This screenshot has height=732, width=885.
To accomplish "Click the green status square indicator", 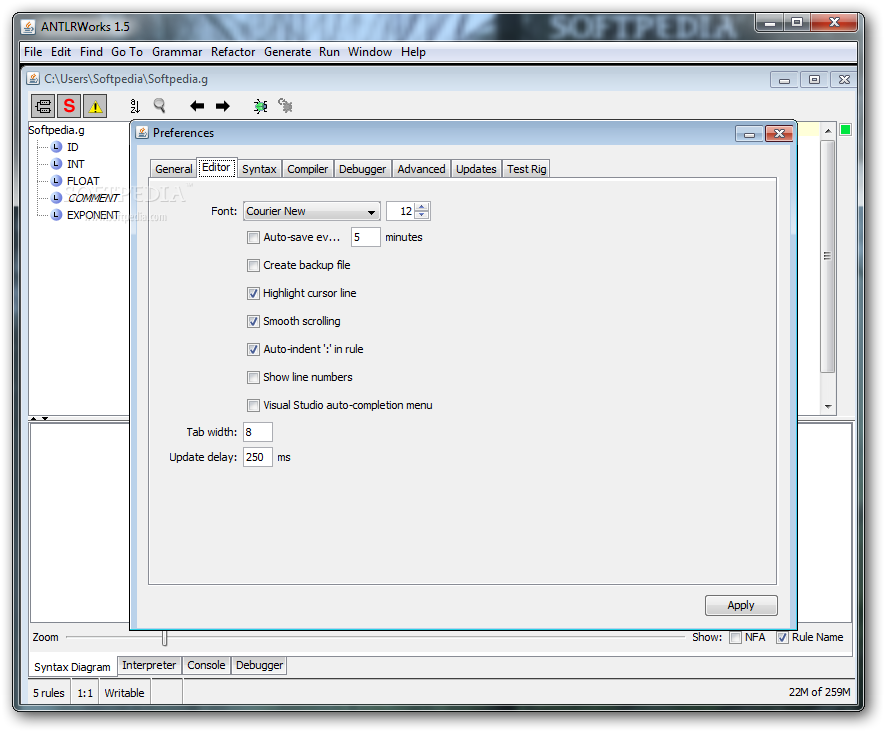I will 845,130.
